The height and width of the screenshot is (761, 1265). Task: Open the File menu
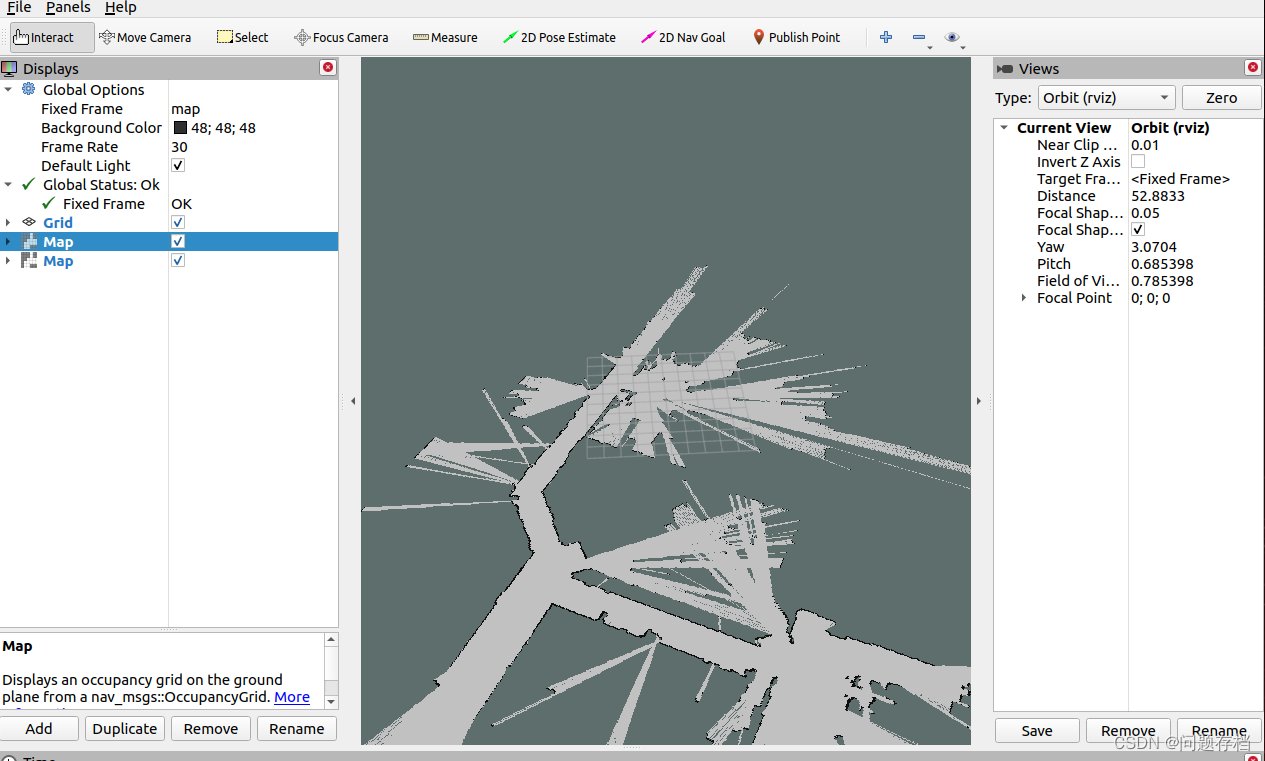coord(18,8)
